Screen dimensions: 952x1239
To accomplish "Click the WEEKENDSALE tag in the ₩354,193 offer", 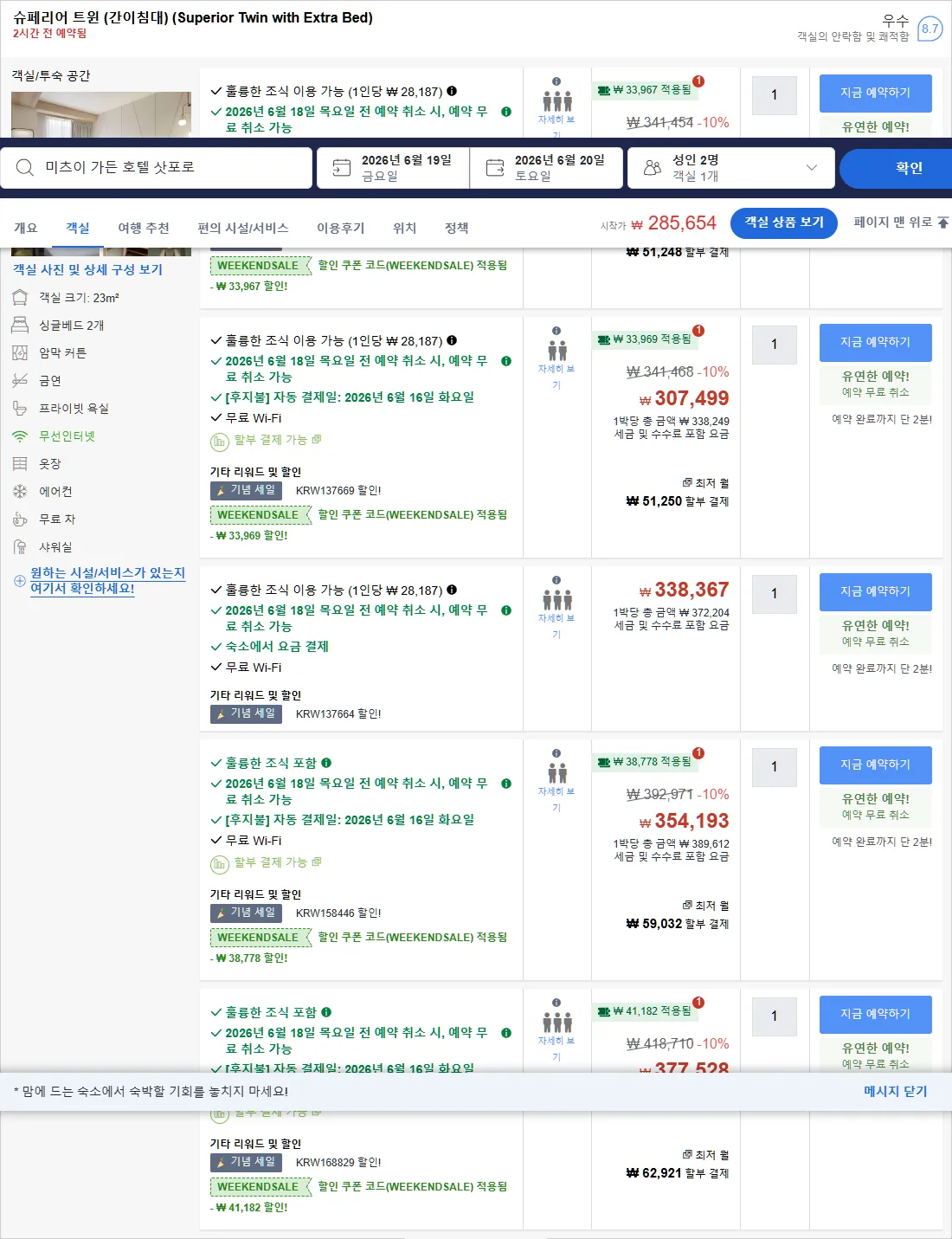I will click(261, 938).
